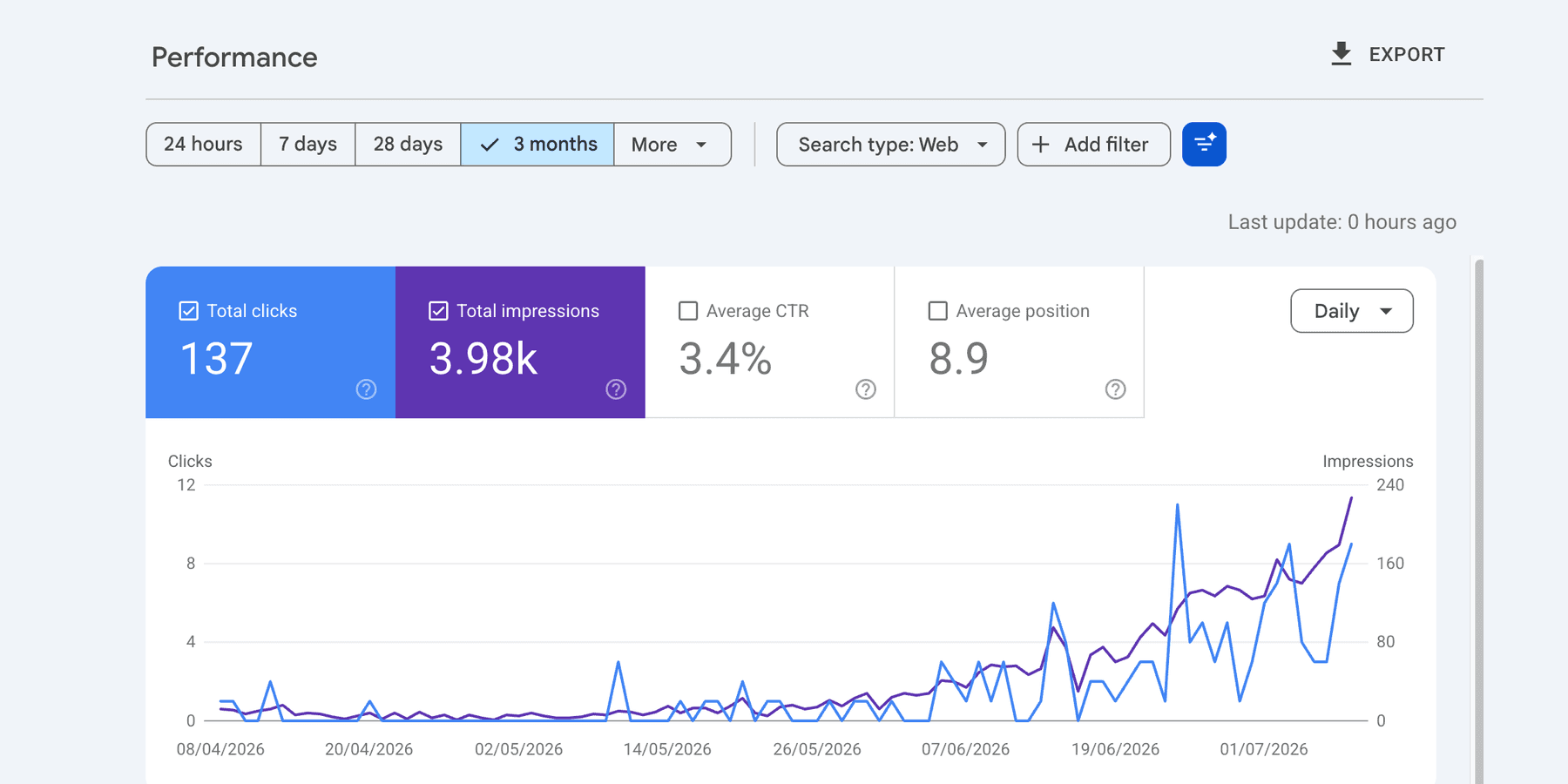Open help for Total impressions

616,389
